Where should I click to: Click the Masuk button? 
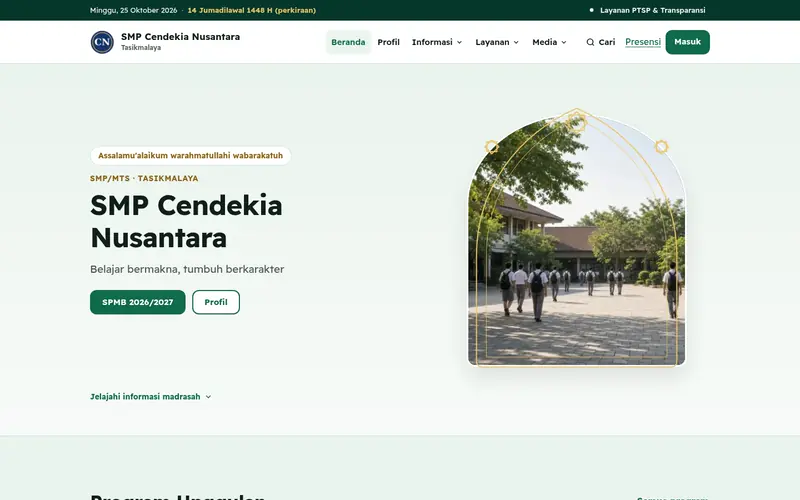[x=687, y=42]
